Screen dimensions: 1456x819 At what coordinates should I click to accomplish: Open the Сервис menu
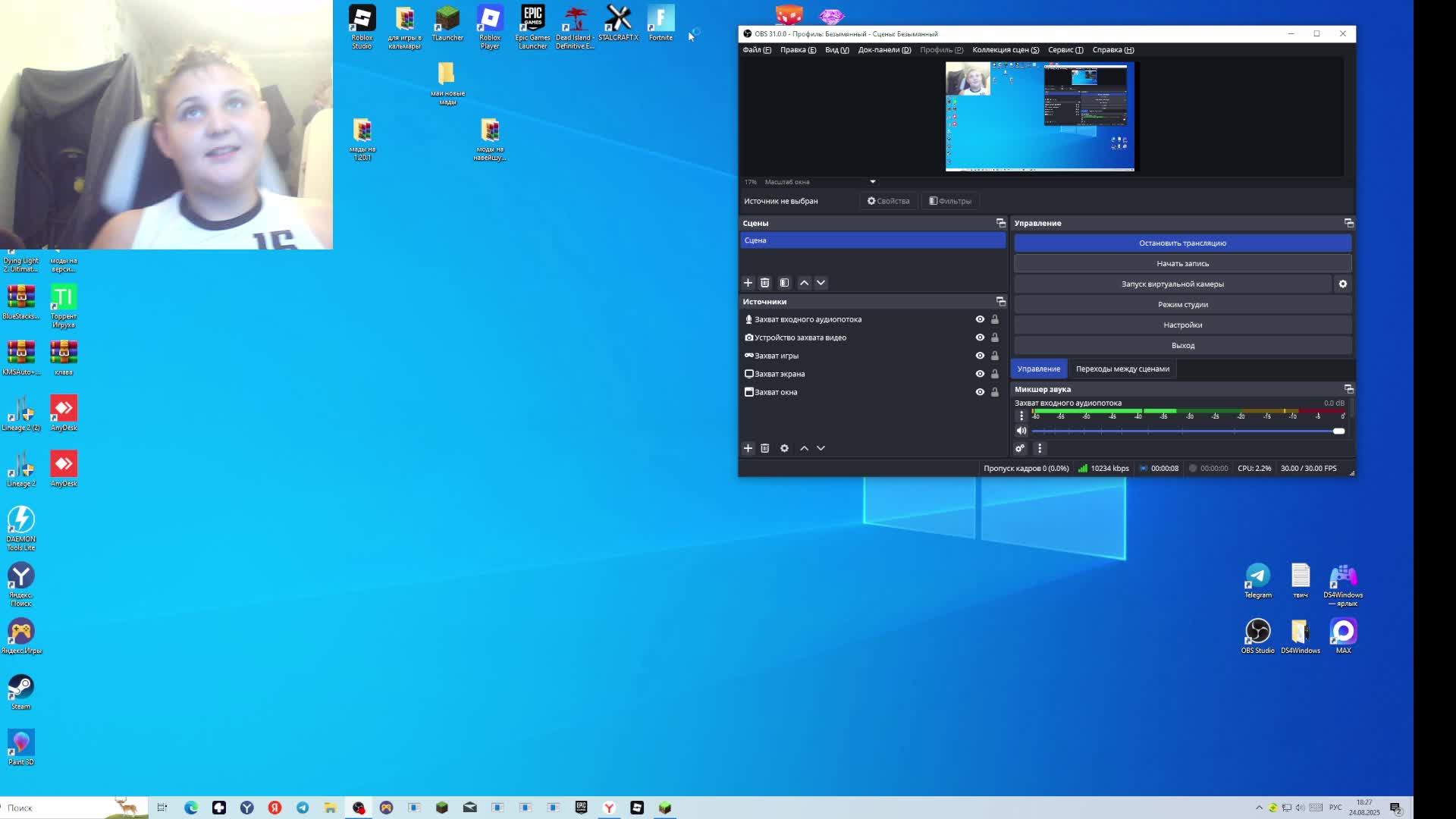(x=1065, y=50)
